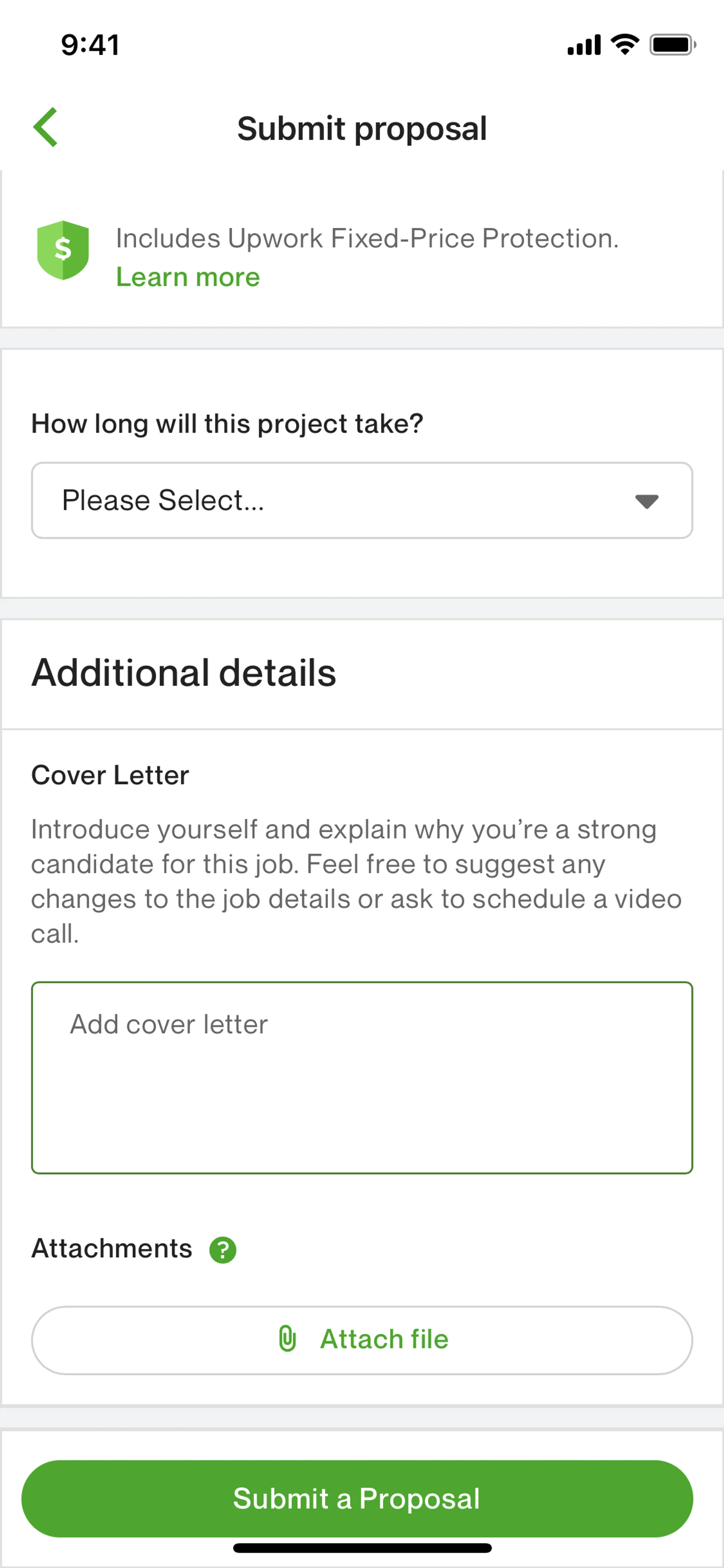
Task: Click the Attach file button
Action: point(362,1340)
